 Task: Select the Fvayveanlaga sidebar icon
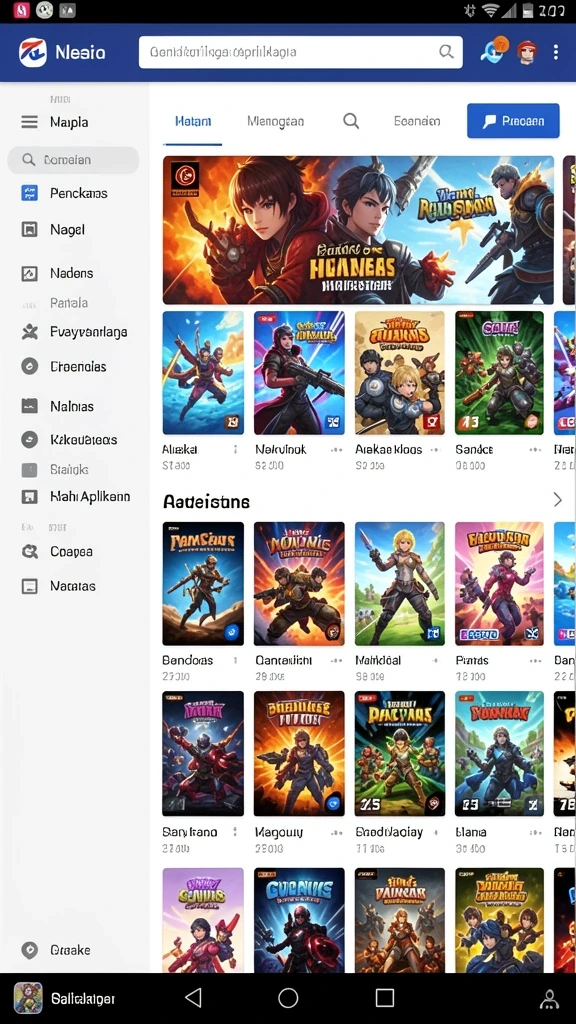coord(29,332)
